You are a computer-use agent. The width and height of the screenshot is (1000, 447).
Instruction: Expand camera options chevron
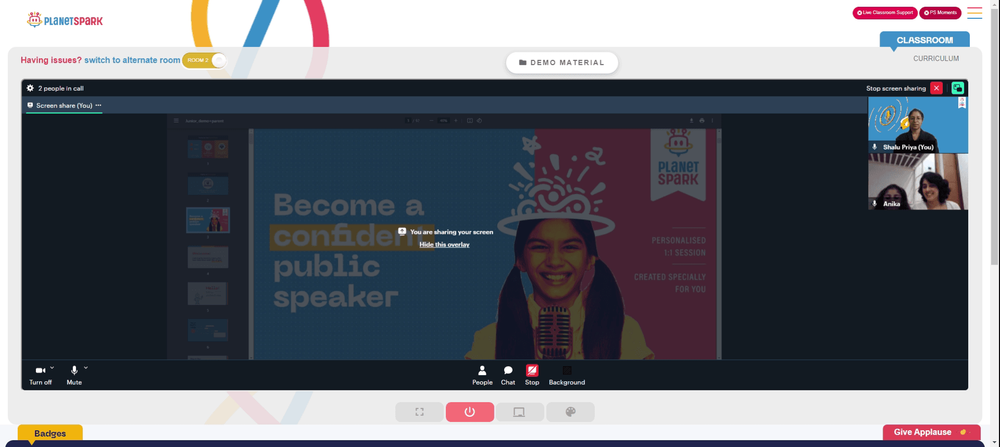coord(52,367)
